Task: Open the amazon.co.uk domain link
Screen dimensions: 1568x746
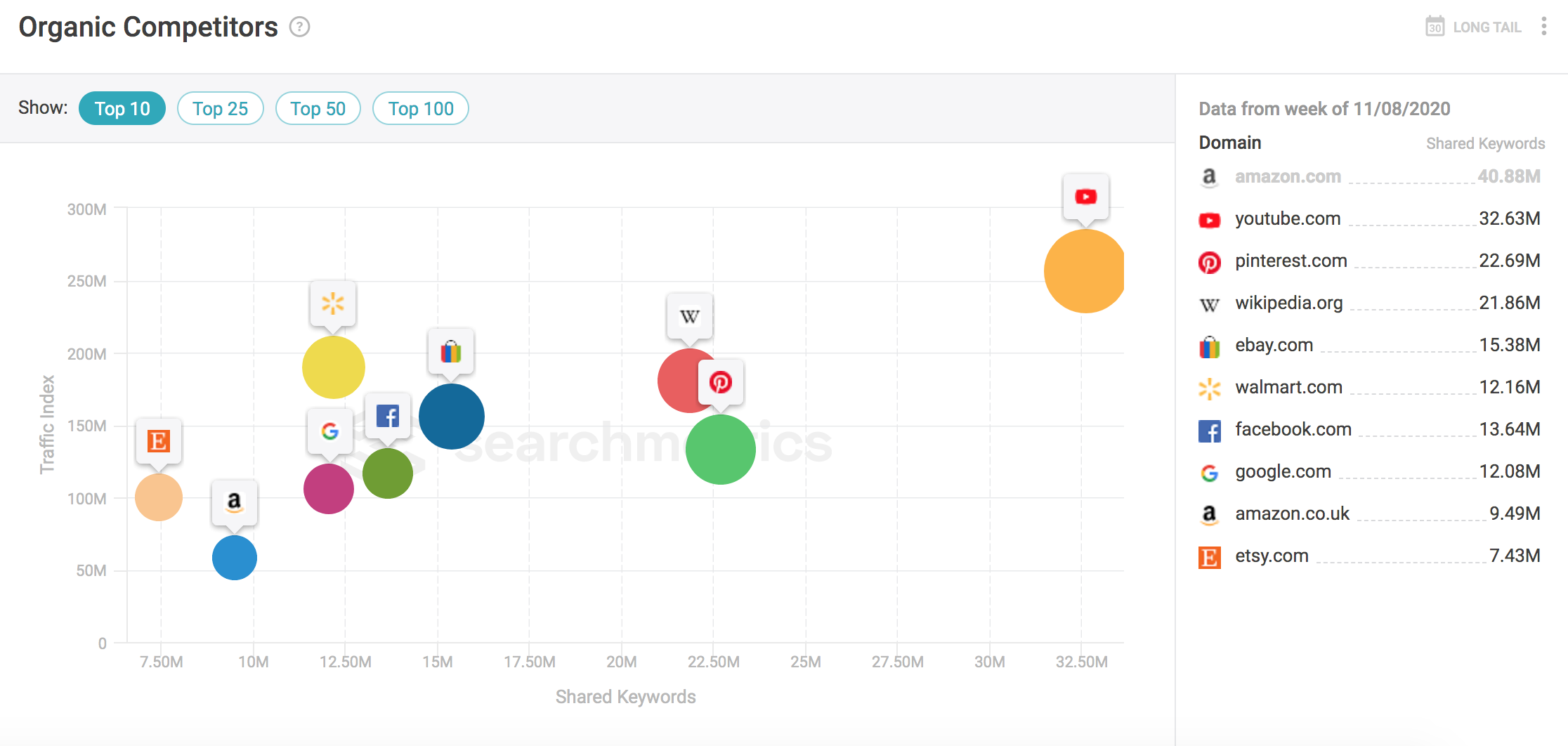Action: 1292,513
